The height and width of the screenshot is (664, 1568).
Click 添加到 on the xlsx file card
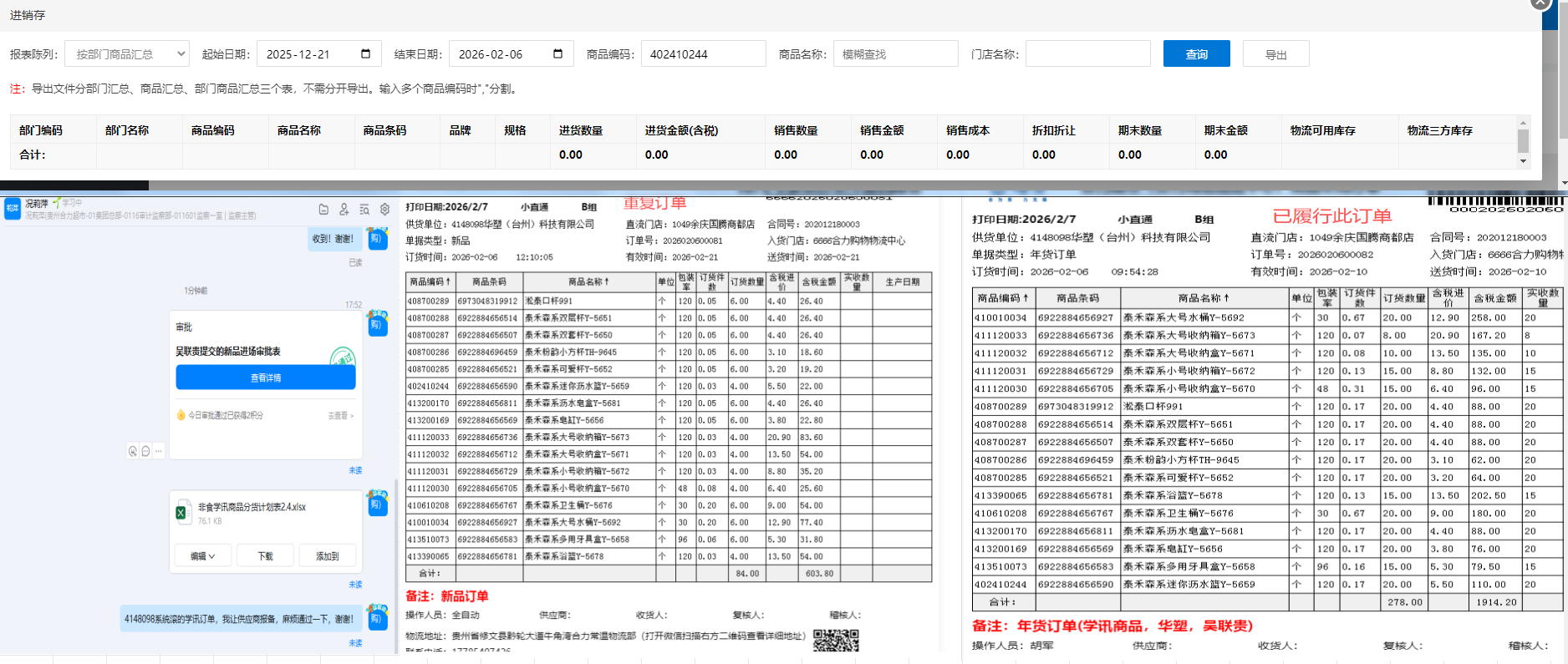[x=327, y=556]
